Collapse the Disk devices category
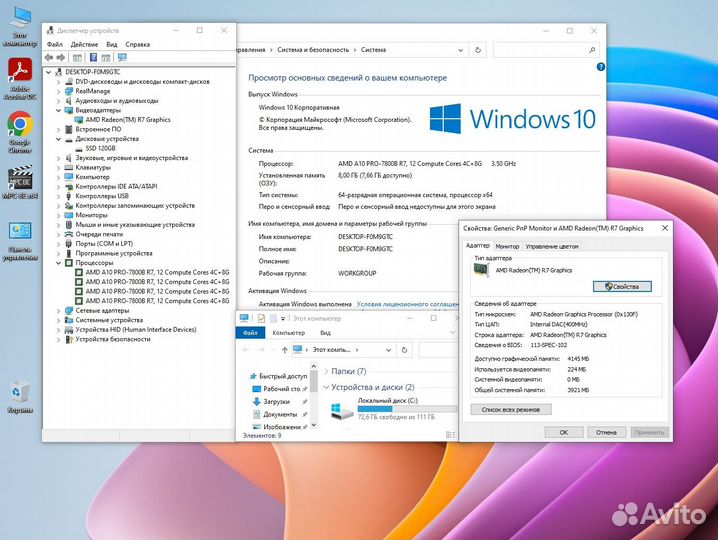718x540 pixels. tap(58, 139)
